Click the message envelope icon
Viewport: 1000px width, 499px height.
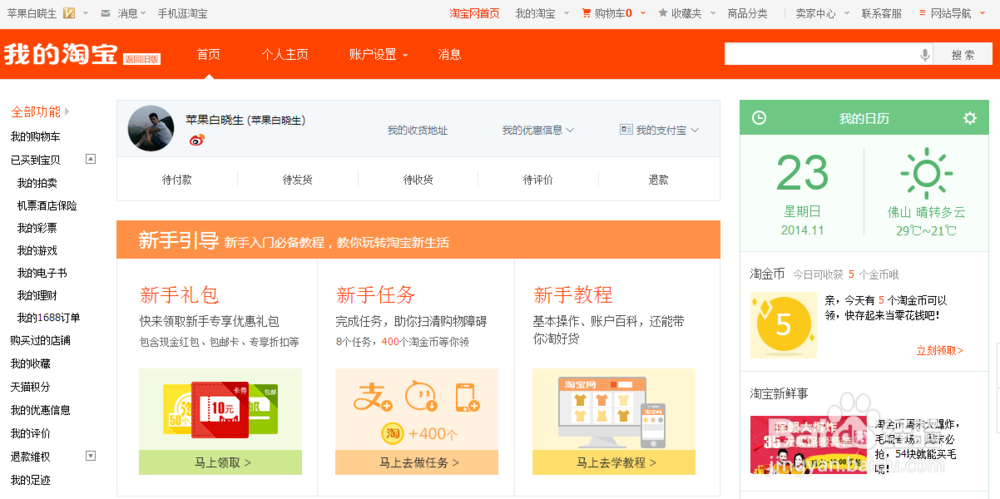click(106, 13)
